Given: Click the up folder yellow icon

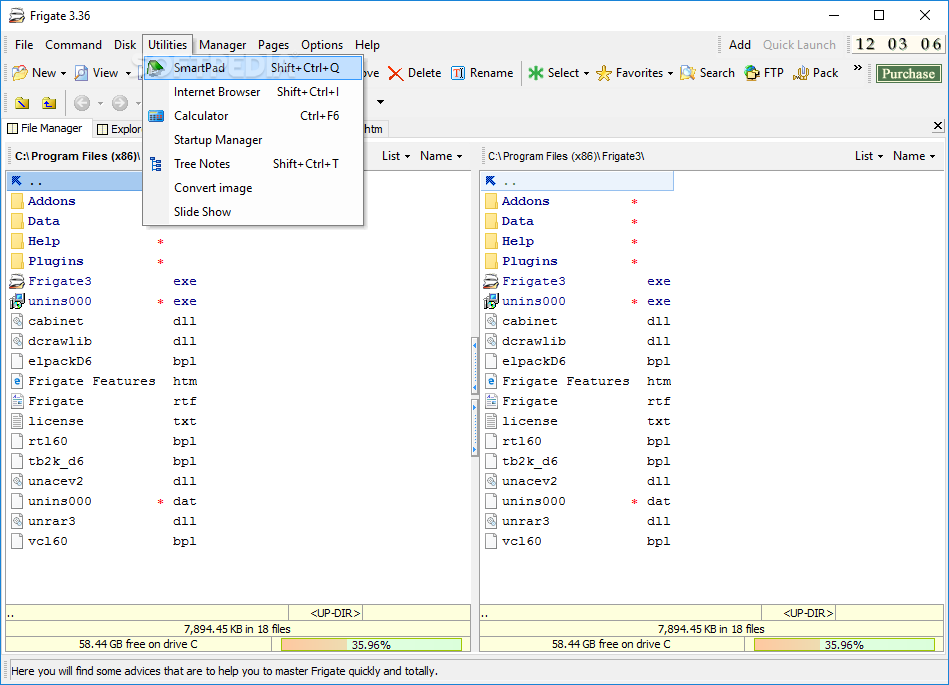Looking at the screenshot, I should coord(49,103).
